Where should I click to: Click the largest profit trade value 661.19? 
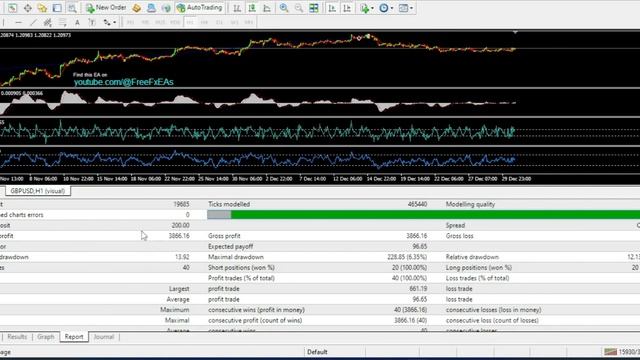click(x=418, y=289)
